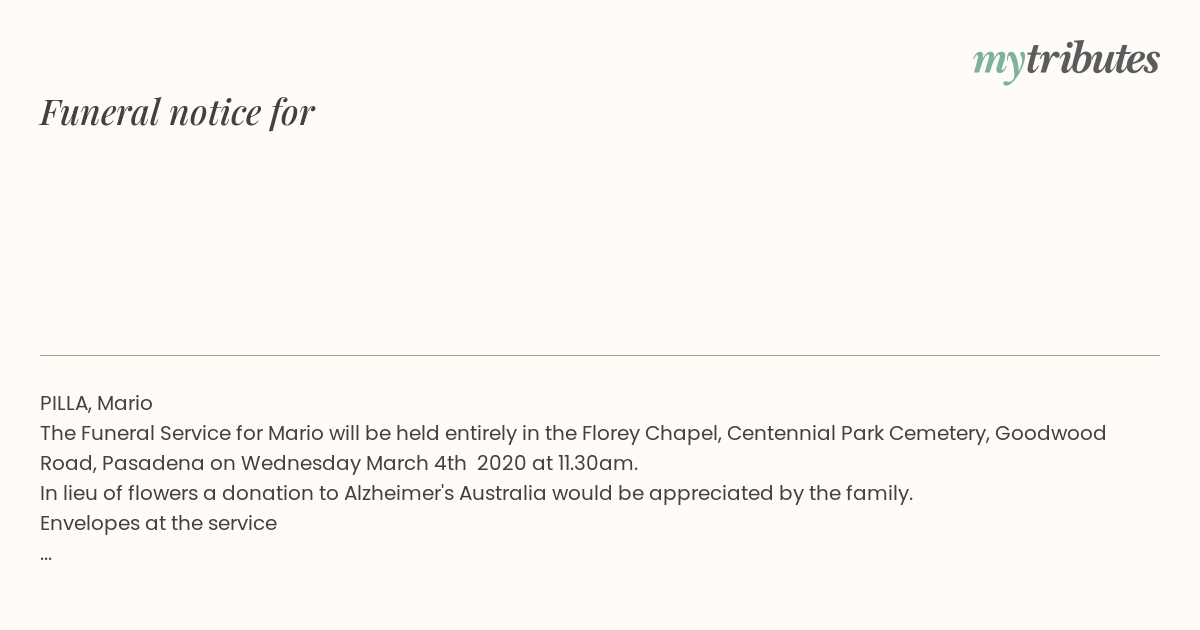Click the mytributes logo
The image size is (1200, 630).
coord(1066,60)
